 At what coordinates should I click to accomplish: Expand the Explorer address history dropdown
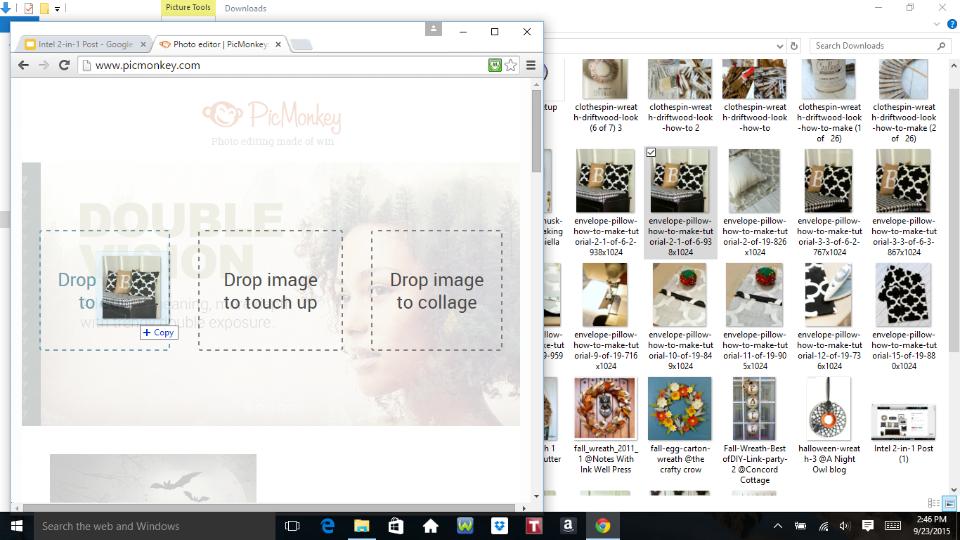tap(779, 46)
